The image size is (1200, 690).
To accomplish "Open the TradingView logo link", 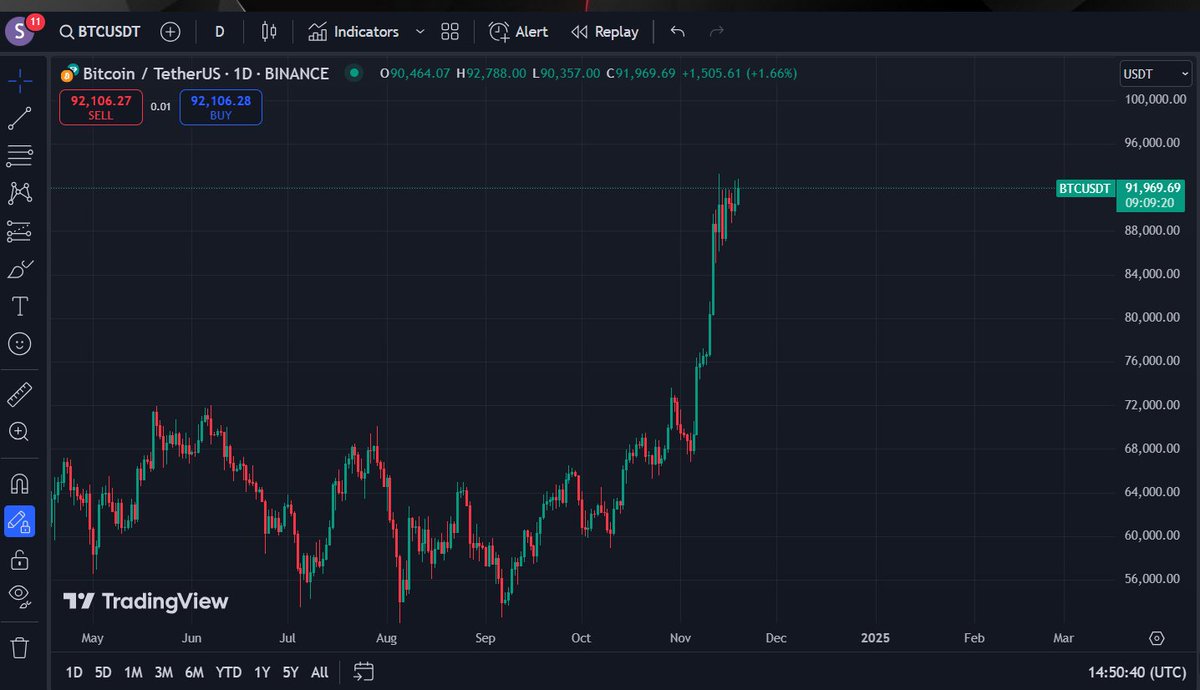I will pyautogui.click(x=146, y=601).
